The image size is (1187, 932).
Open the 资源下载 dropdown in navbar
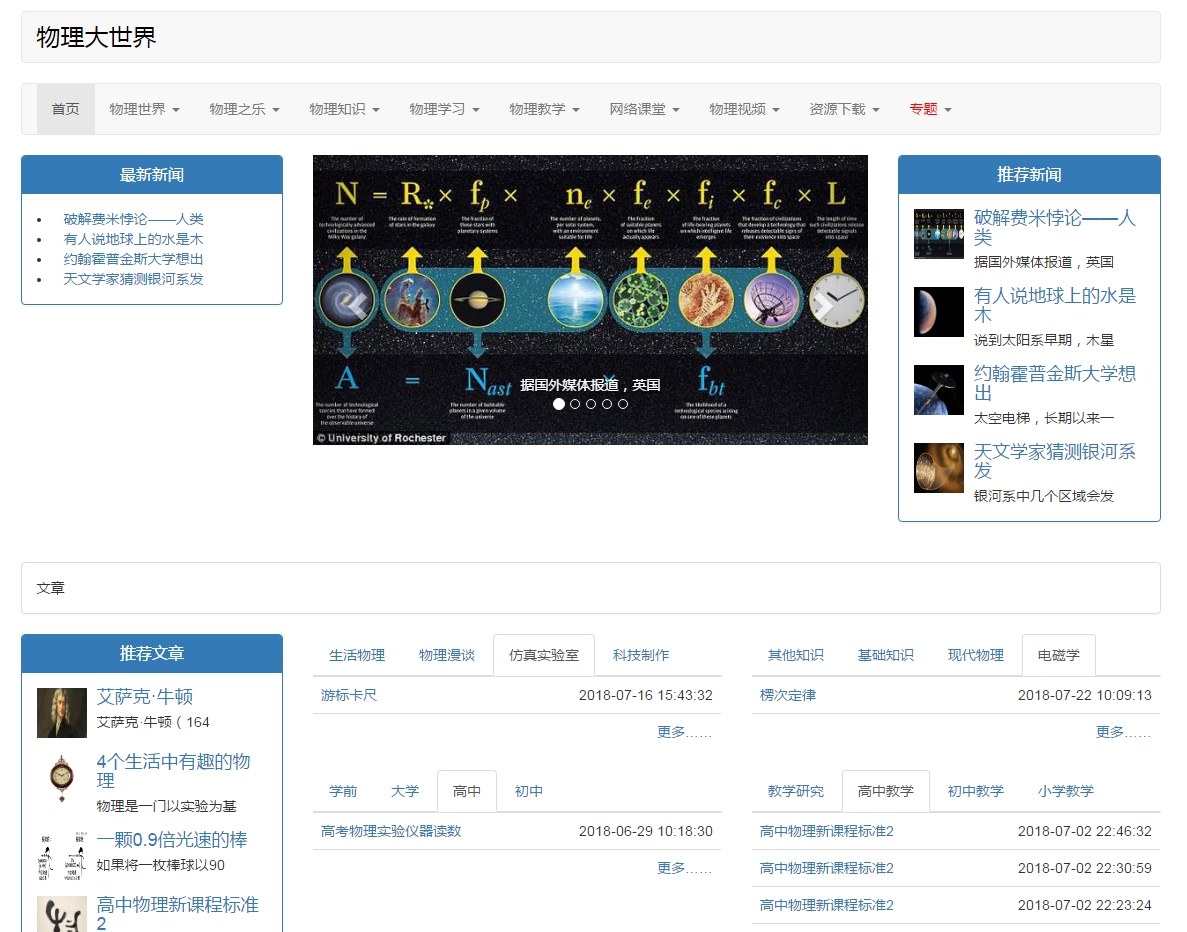pyautogui.click(x=844, y=109)
